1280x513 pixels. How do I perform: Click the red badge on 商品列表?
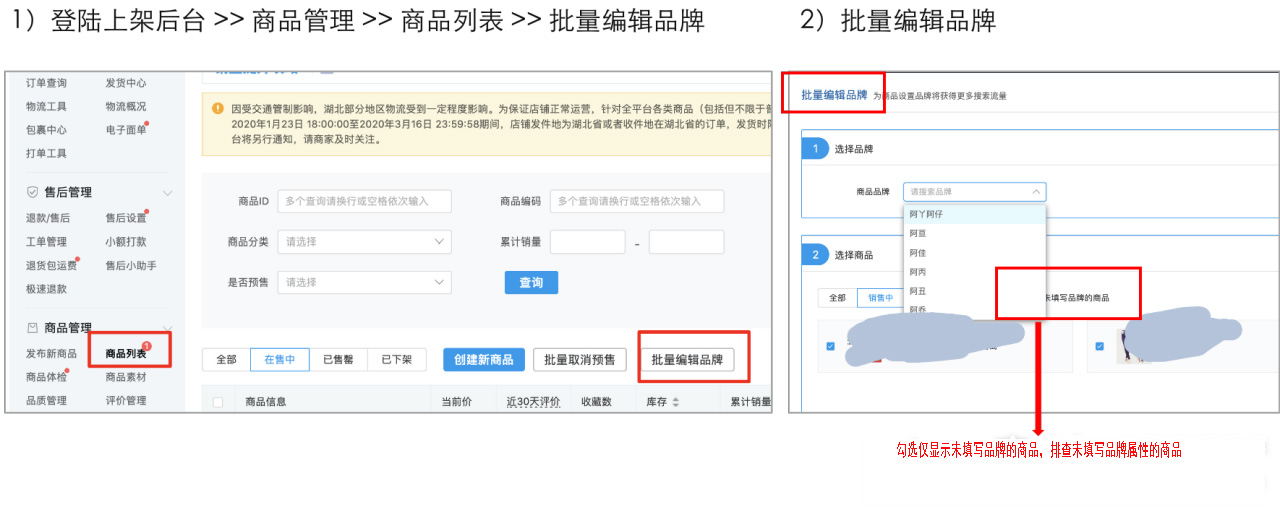[x=146, y=345]
